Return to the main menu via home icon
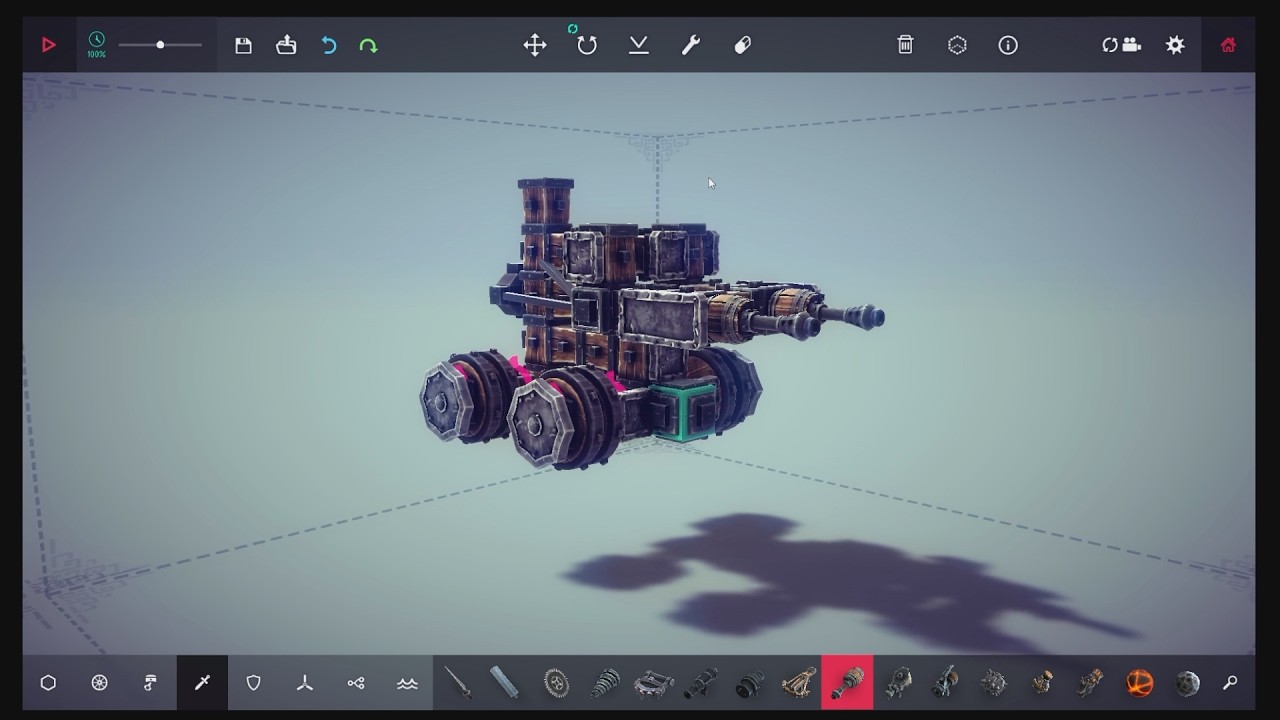Image resolution: width=1280 pixels, height=720 pixels. tap(1228, 45)
